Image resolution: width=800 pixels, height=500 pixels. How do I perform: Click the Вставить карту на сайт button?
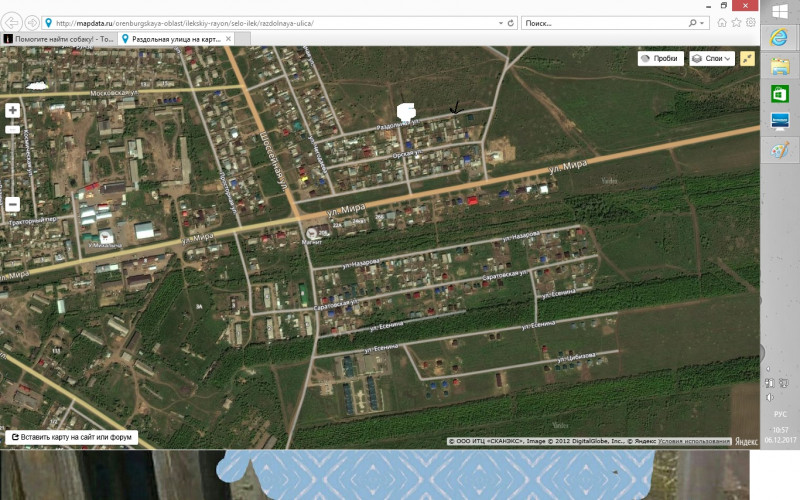click(x=71, y=437)
